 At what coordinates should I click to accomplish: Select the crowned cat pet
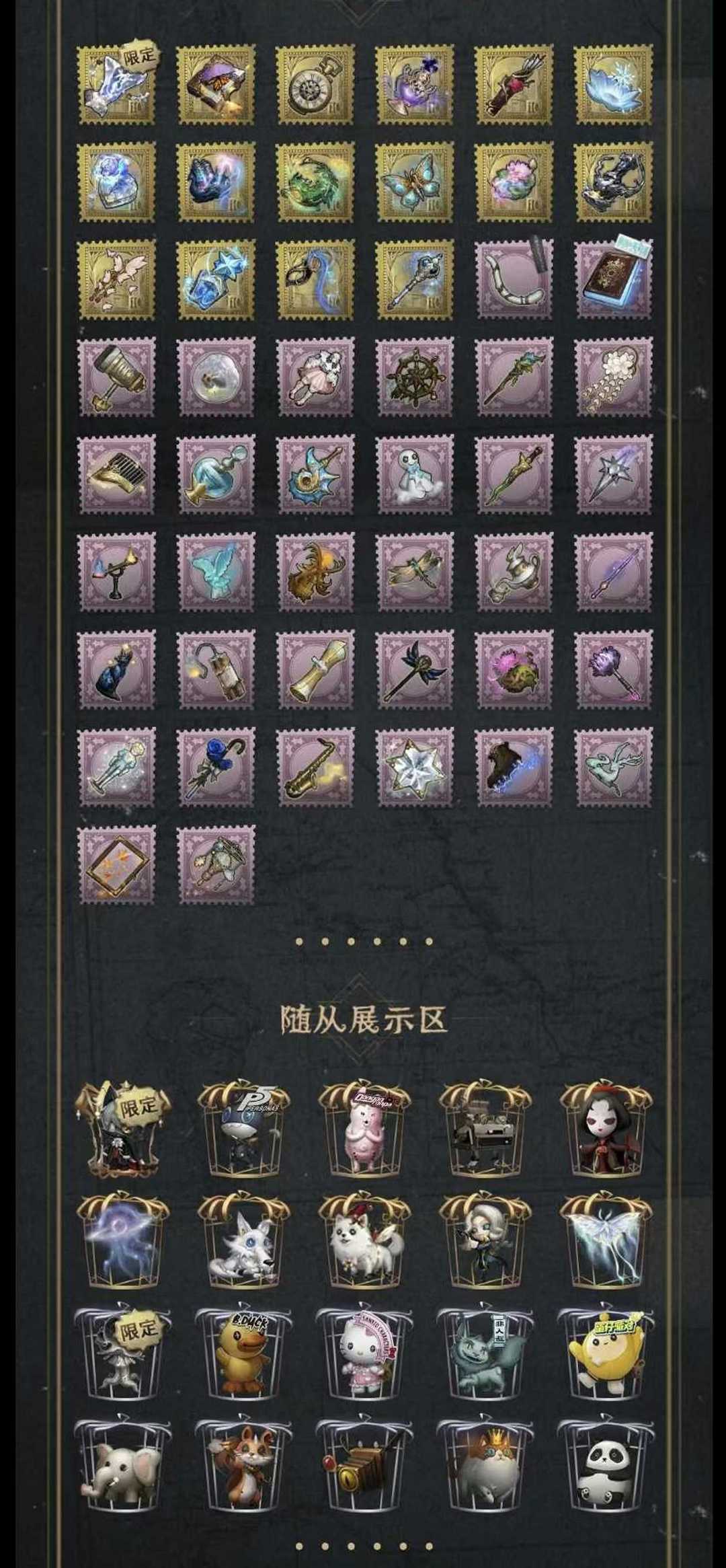485,1467
